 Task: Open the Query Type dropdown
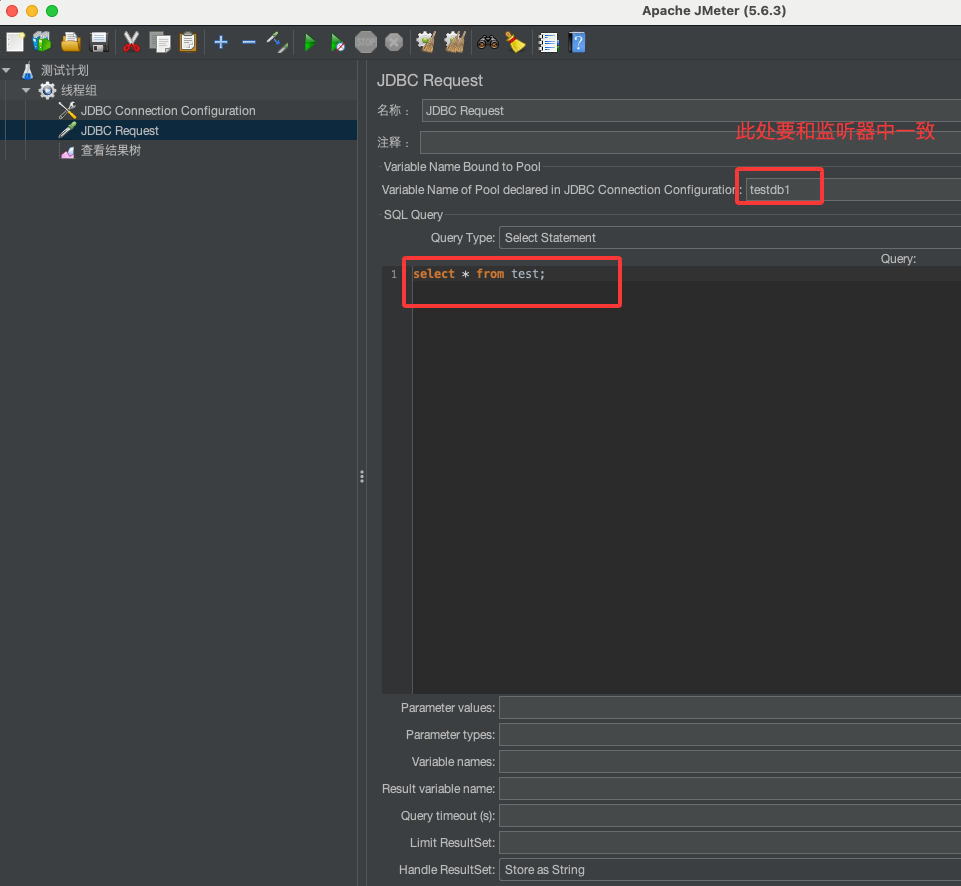pyautogui.click(x=730, y=238)
